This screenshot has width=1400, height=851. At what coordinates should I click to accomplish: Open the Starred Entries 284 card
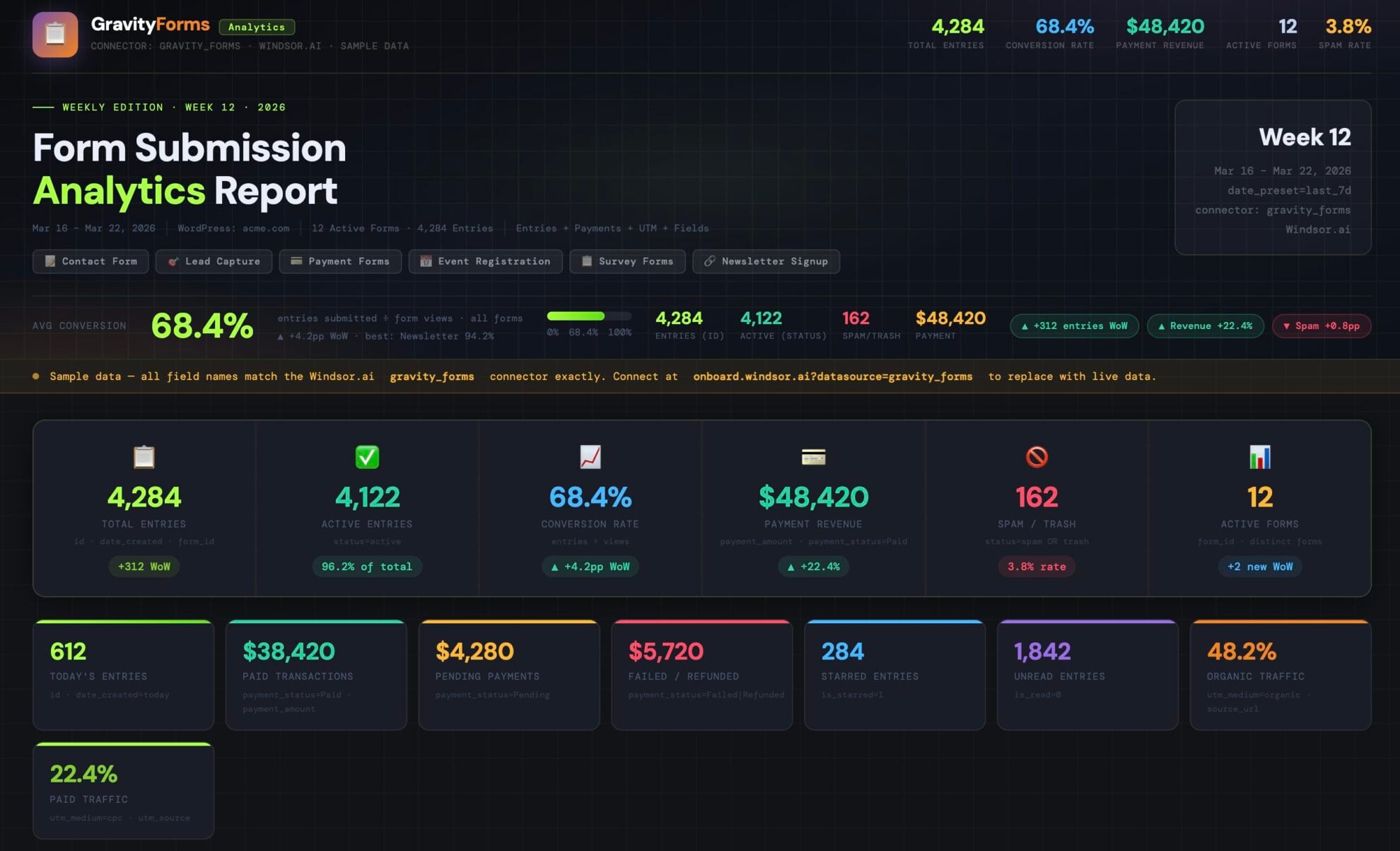(x=895, y=675)
